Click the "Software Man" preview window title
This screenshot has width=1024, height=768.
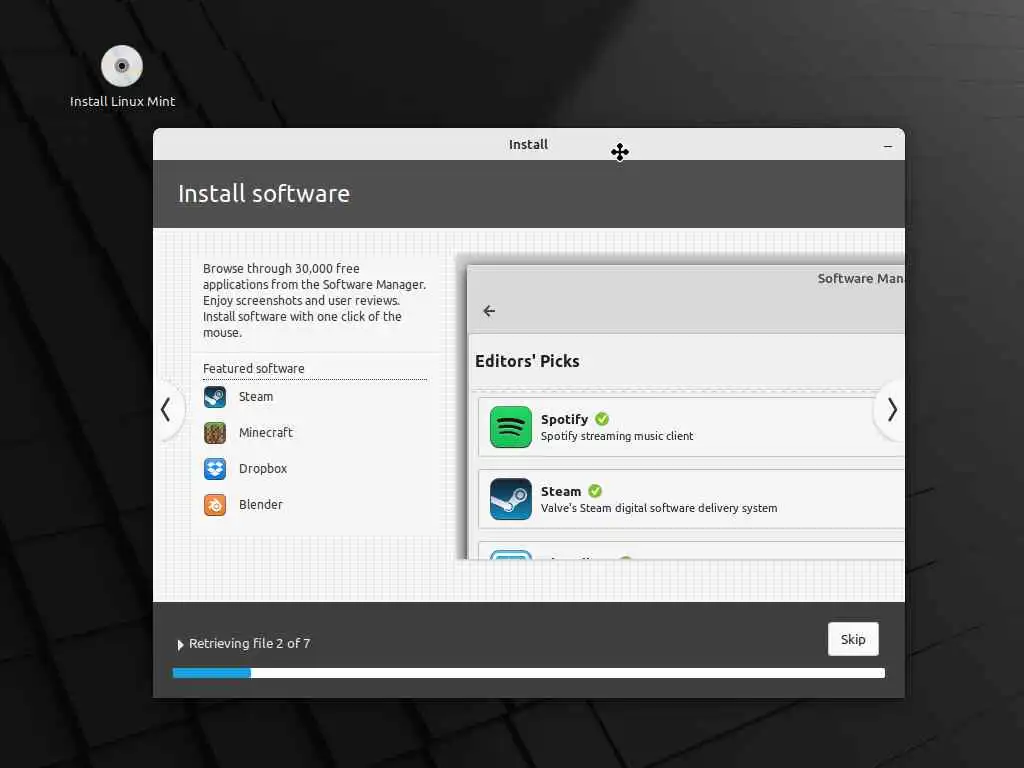[861, 278]
